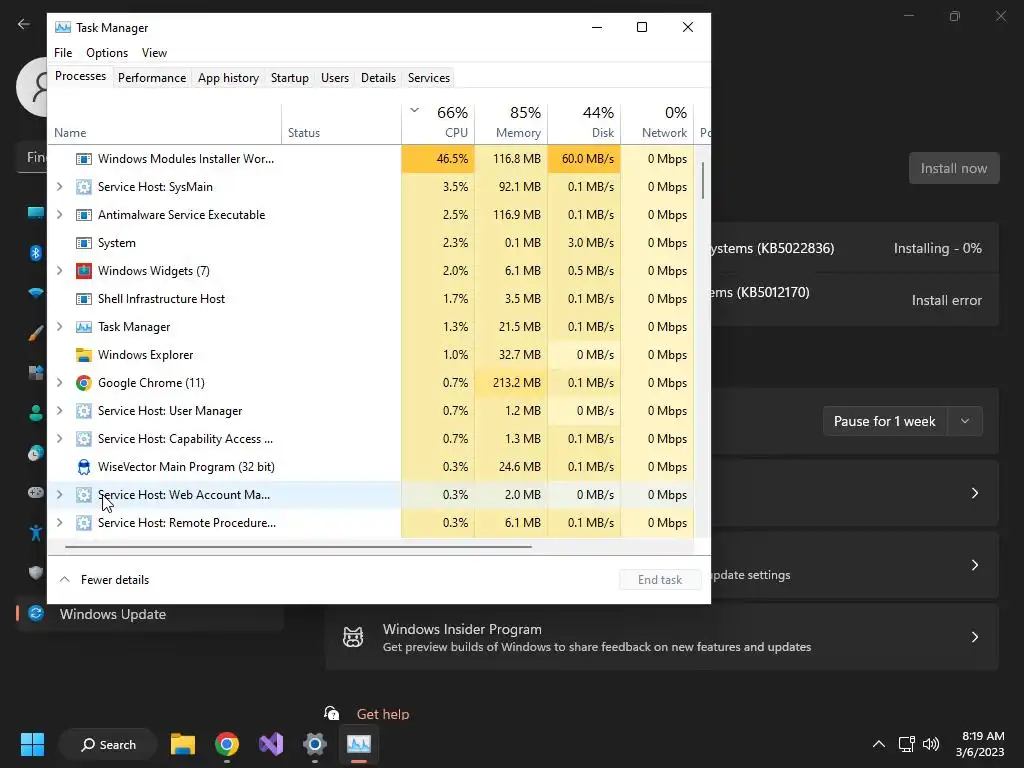Click the Service Host: Remote Procedure icon
This screenshot has height=768, width=1024.
point(84,523)
